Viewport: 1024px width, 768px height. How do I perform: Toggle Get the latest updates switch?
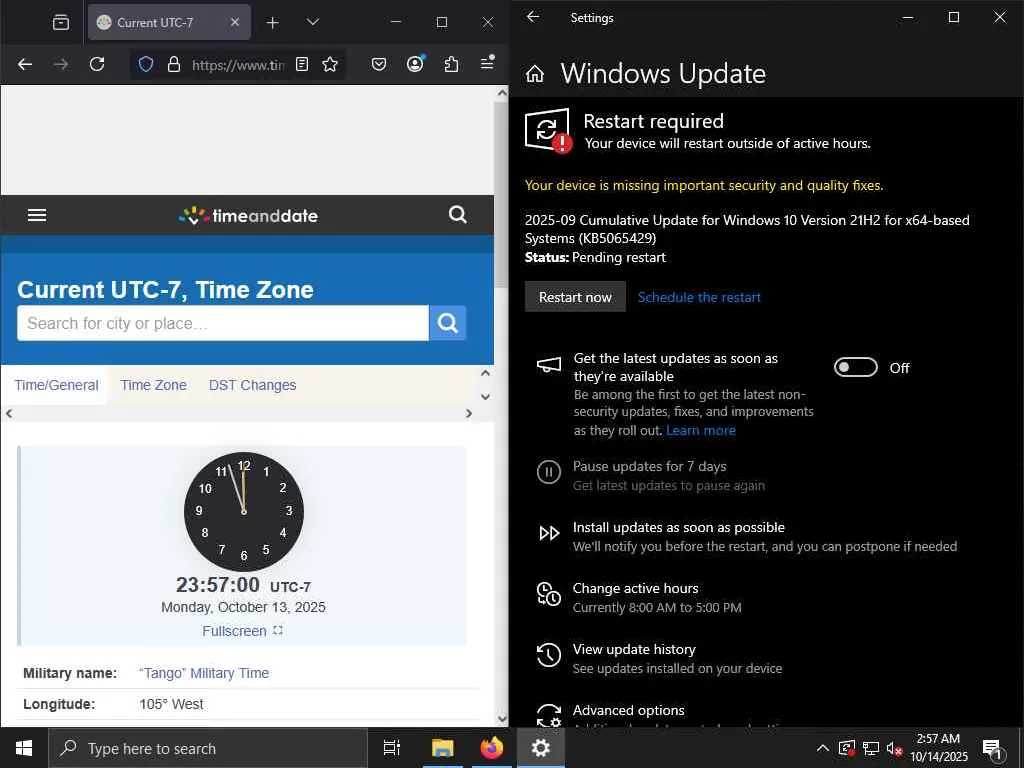[x=856, y=368]
